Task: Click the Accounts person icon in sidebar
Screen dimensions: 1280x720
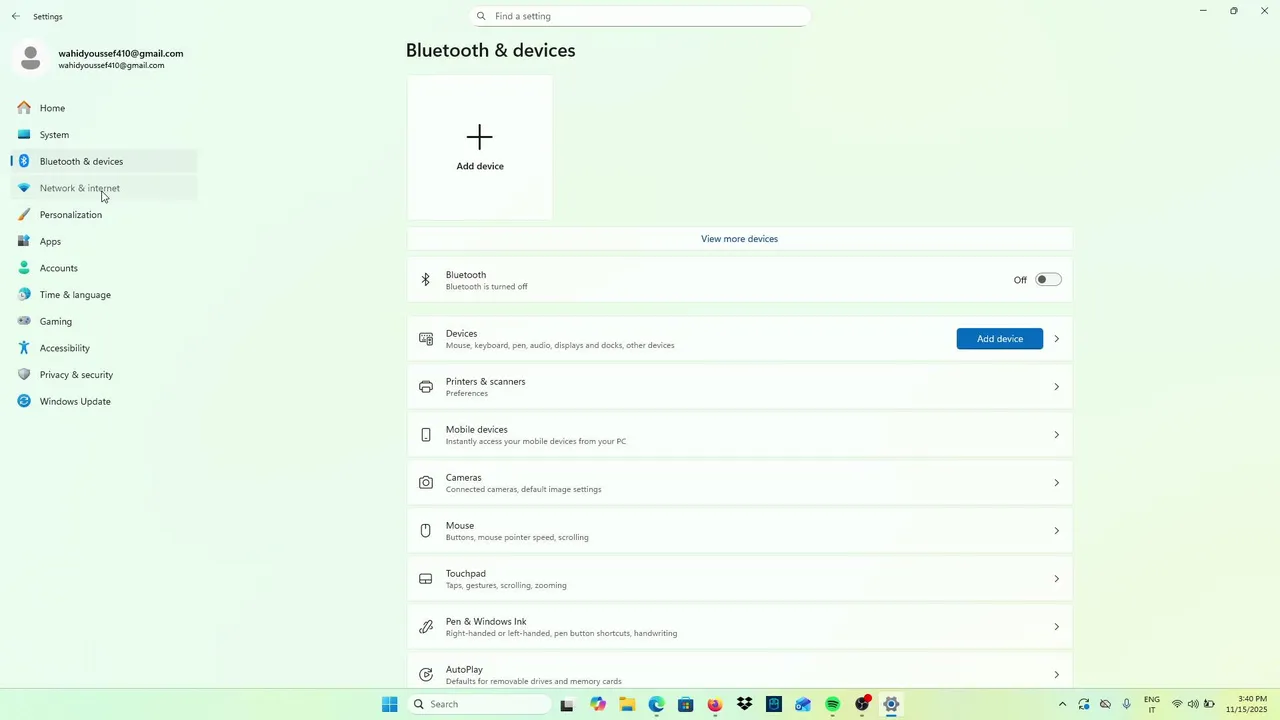Action: [x=24, y=268]
